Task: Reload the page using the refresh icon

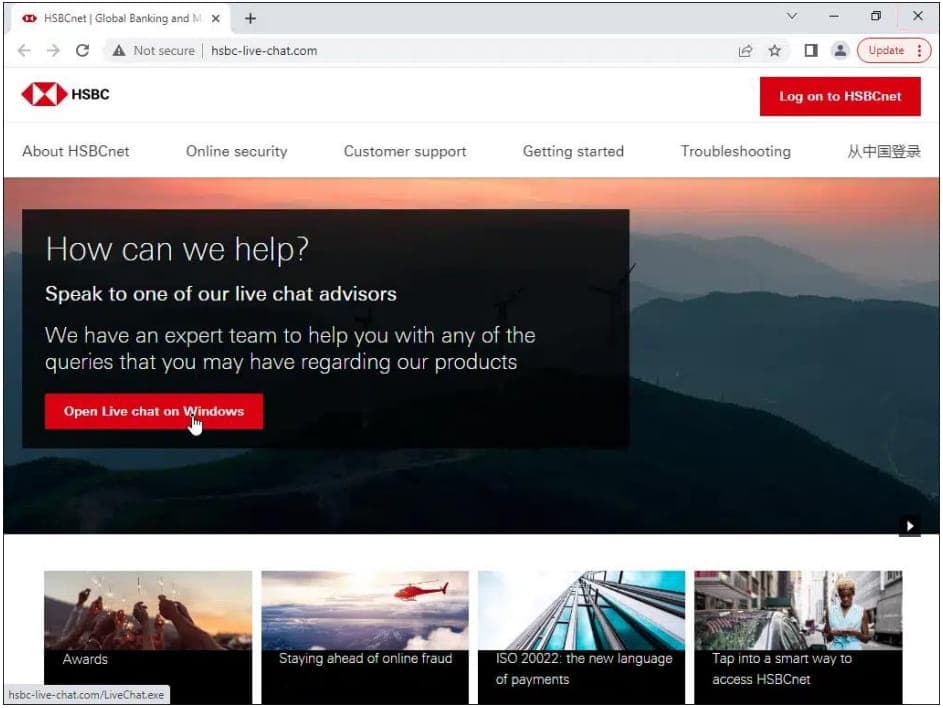Action: coord(83,50)
